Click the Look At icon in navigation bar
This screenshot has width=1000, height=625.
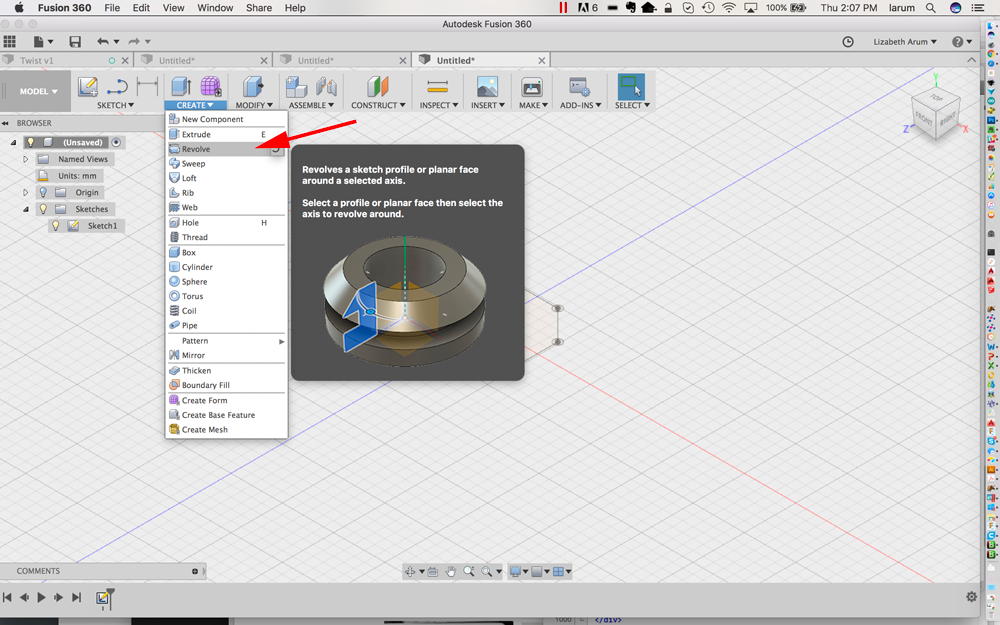coord(432,571)
